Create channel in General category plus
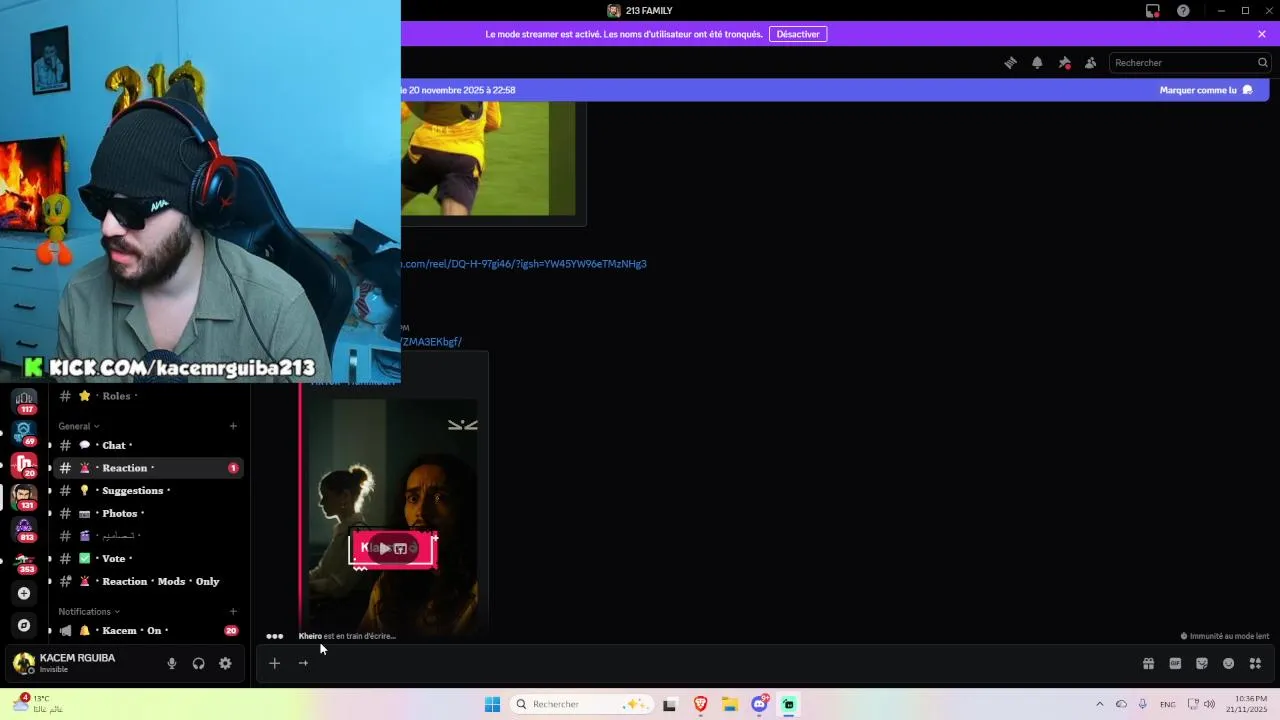This screenshot has height=720, width=1280. point(233,426)
